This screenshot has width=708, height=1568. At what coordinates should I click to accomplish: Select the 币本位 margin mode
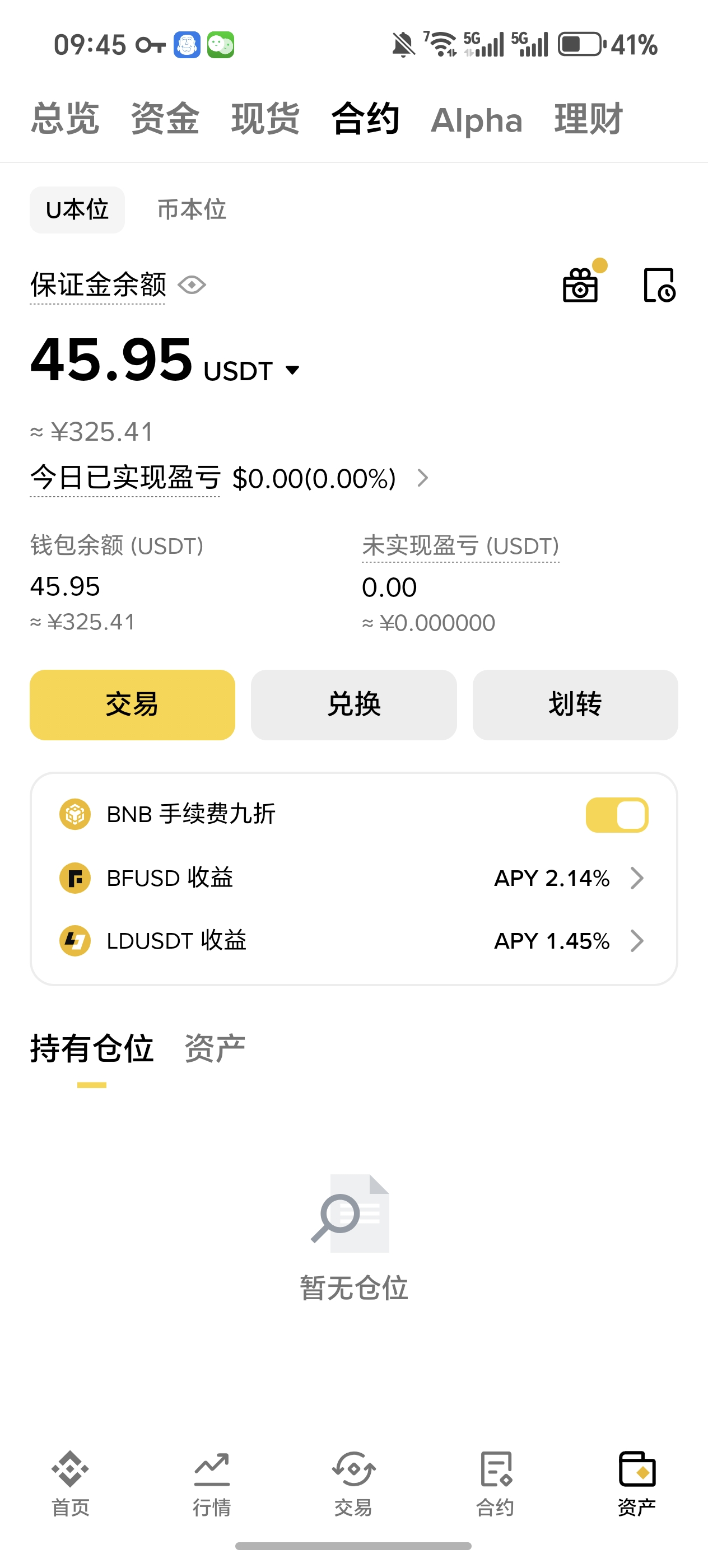point(192,210)
